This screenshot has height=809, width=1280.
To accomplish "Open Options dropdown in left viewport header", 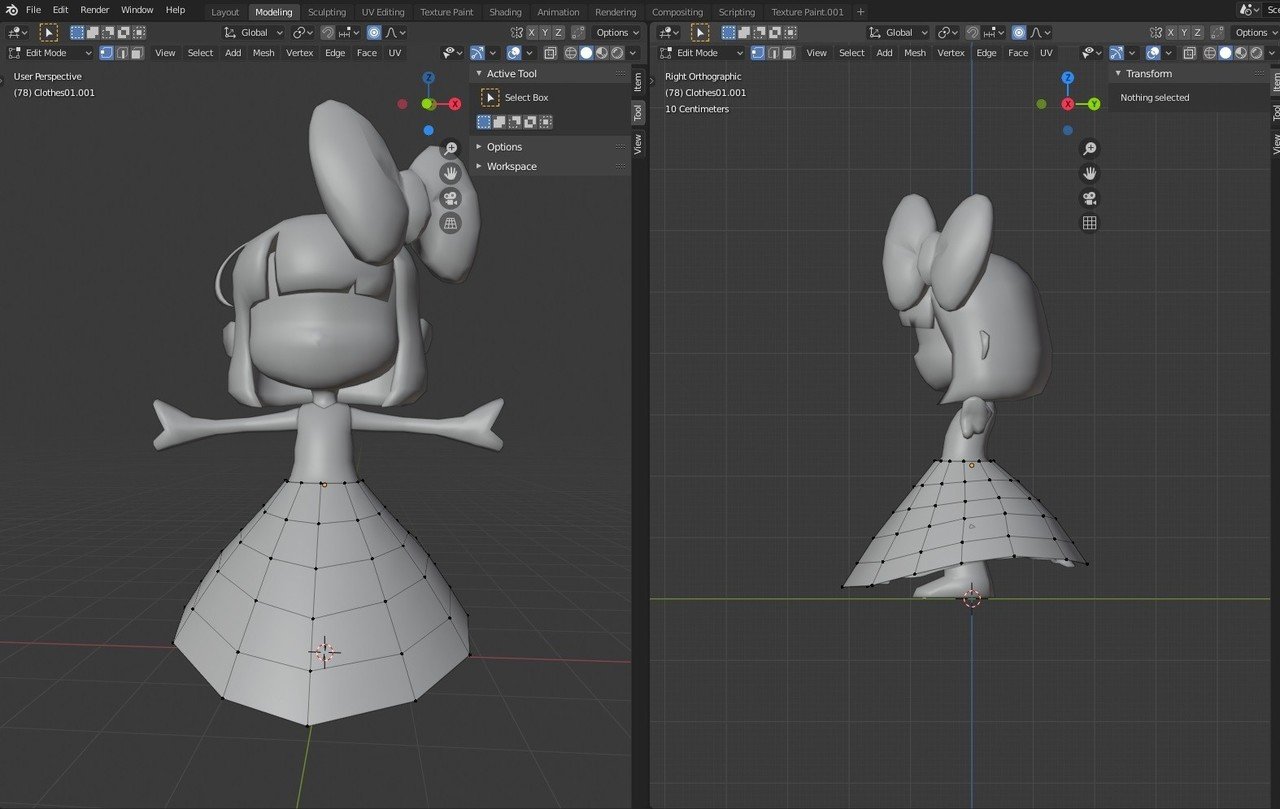I will (617, 33).
